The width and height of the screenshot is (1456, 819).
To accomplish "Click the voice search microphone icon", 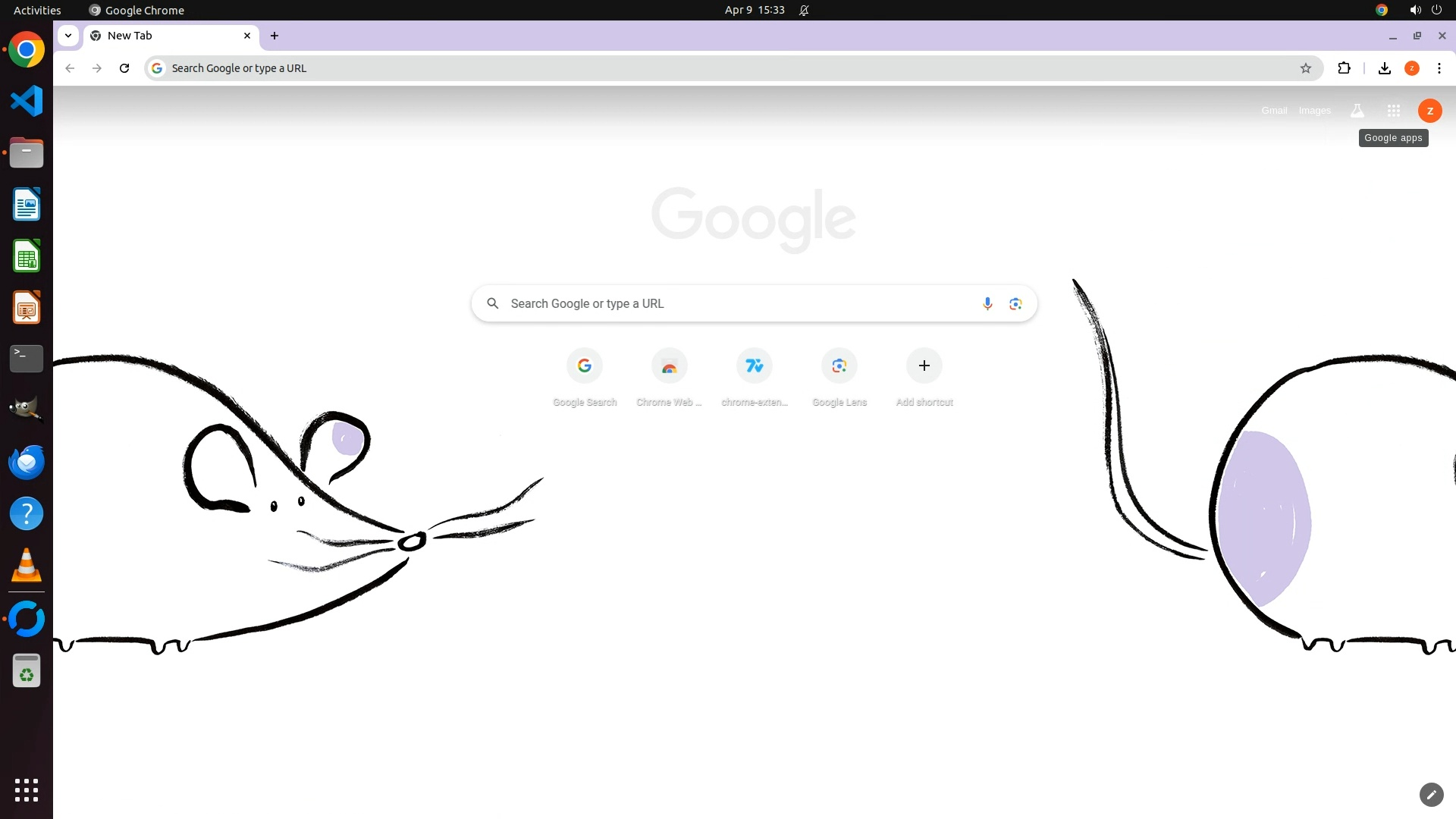I will click(x=987, y=303).
